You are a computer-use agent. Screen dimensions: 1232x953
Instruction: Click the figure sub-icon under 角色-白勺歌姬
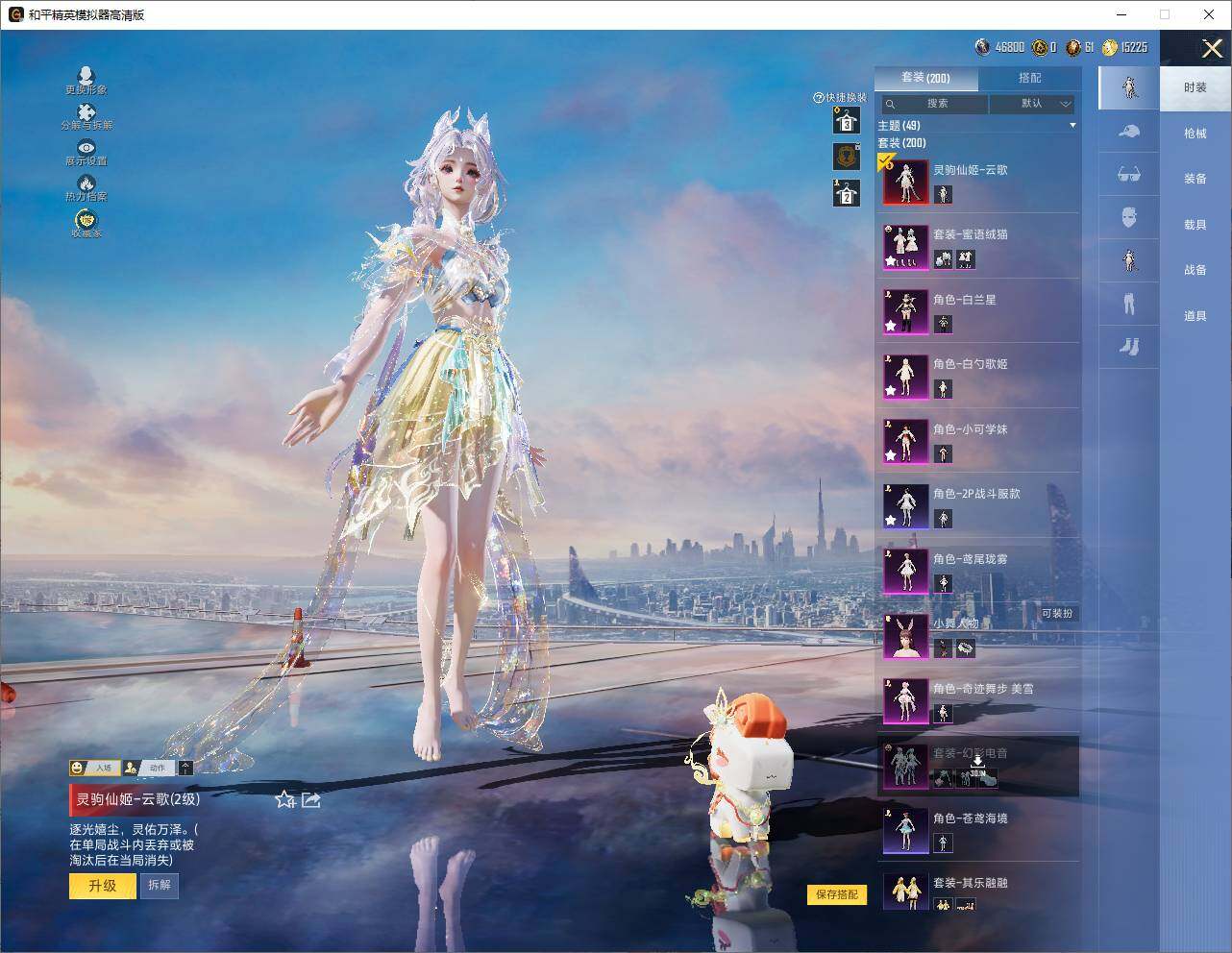[x=943, y=389]
